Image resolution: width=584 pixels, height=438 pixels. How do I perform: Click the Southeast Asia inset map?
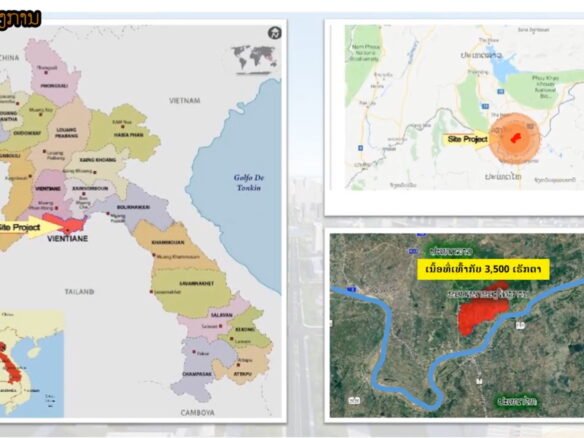(x=32, y=363)
